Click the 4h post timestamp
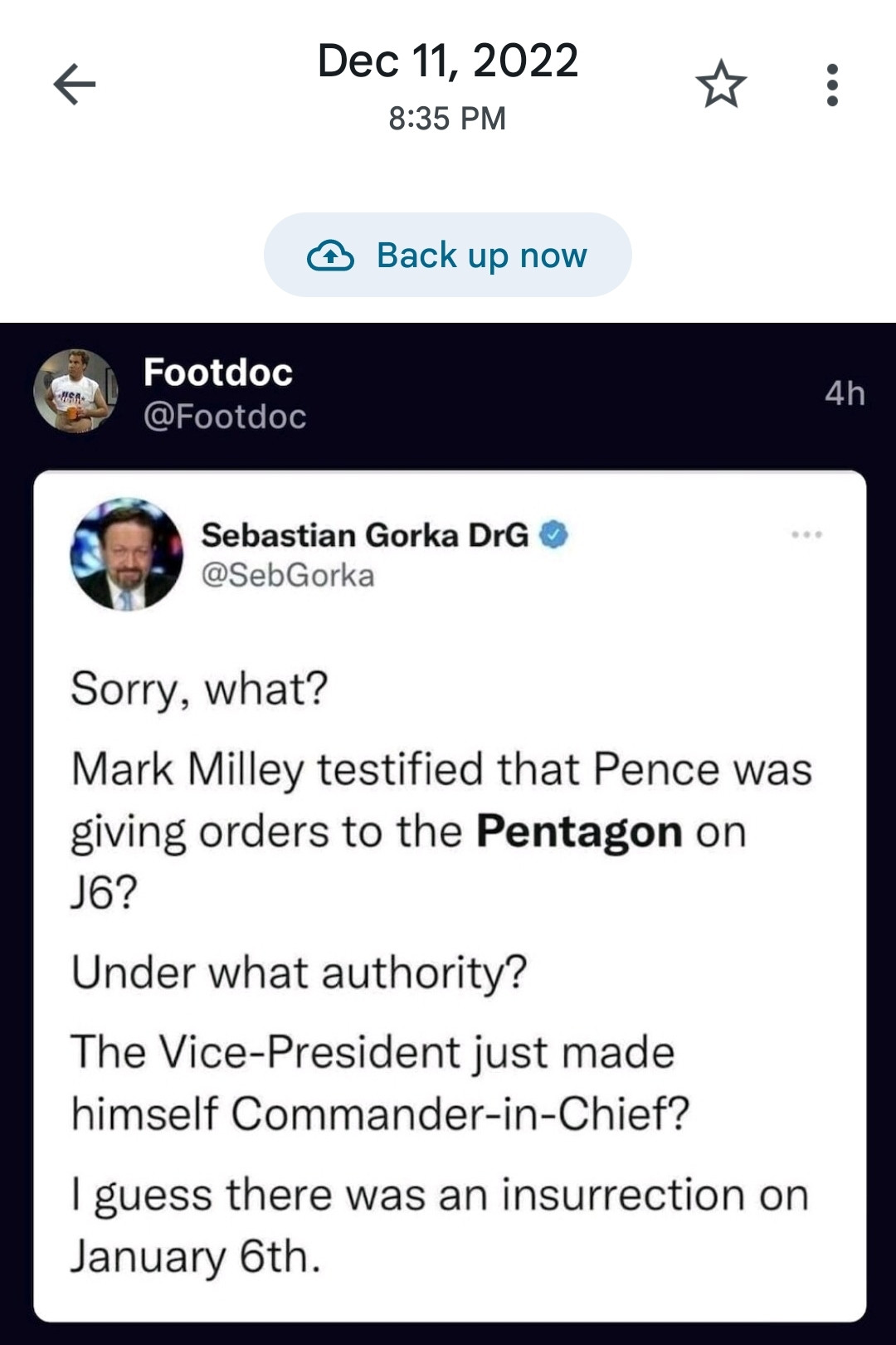896x1345 pixels. tap(845, 393)
